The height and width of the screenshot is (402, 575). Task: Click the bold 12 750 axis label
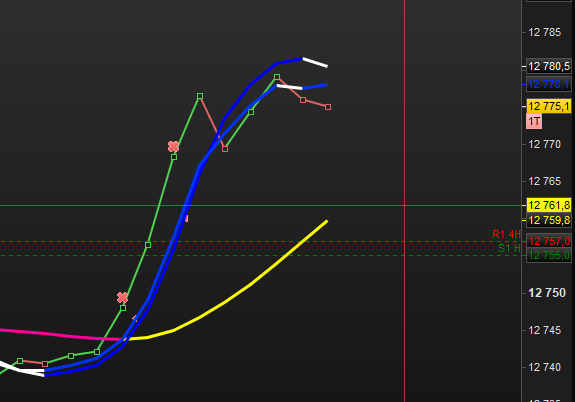click(x=547, y=293)
